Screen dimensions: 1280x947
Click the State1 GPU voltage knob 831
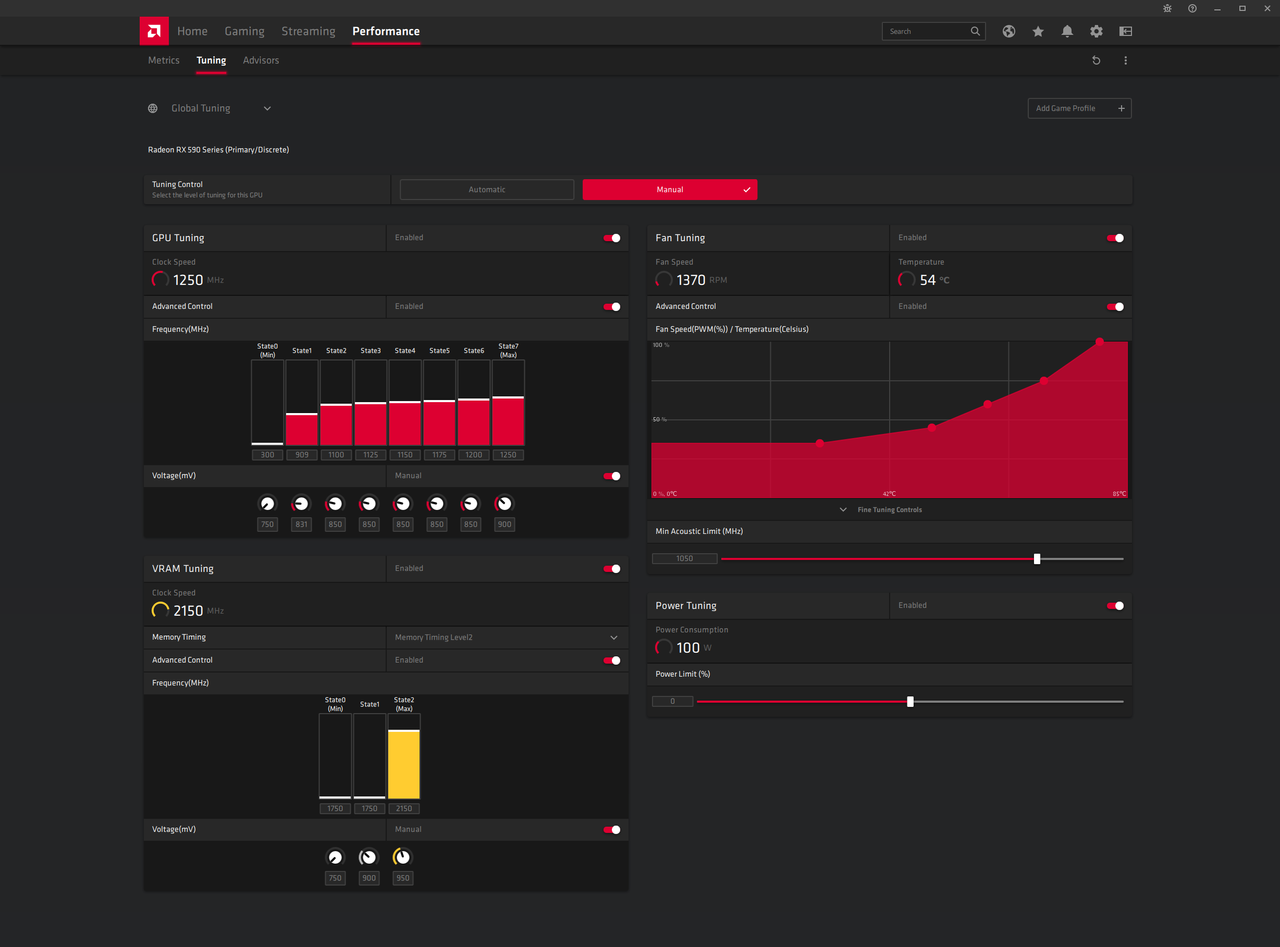[x=301, y=504]
